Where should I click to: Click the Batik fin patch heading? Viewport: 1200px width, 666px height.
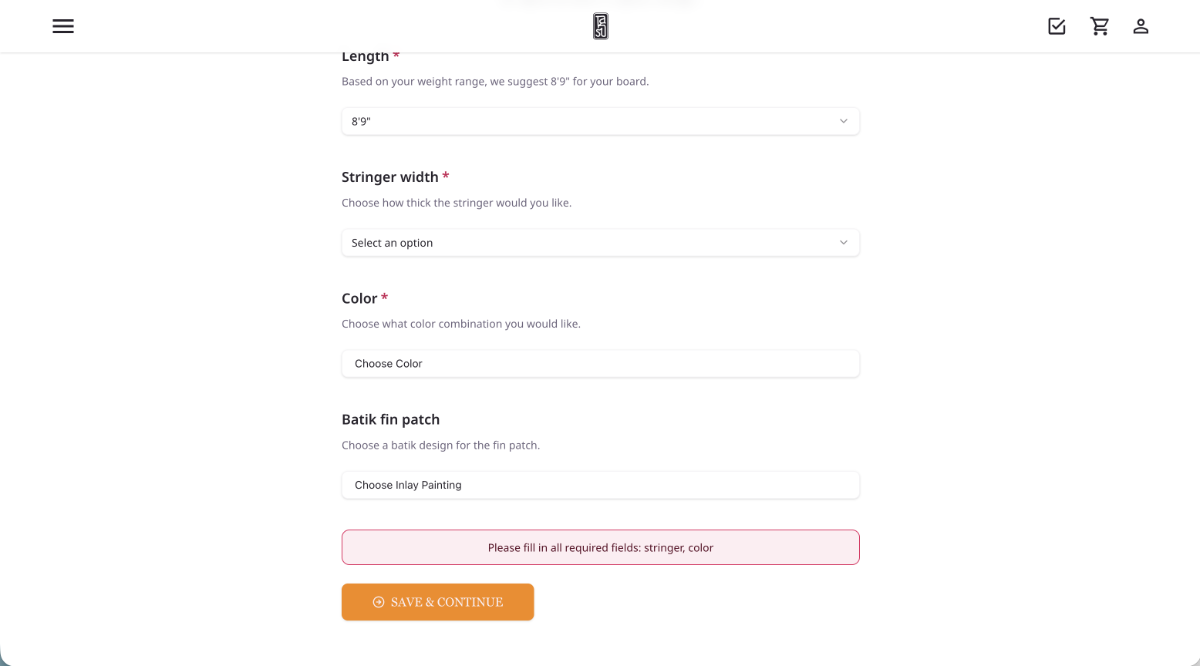(x=391, y=419)
